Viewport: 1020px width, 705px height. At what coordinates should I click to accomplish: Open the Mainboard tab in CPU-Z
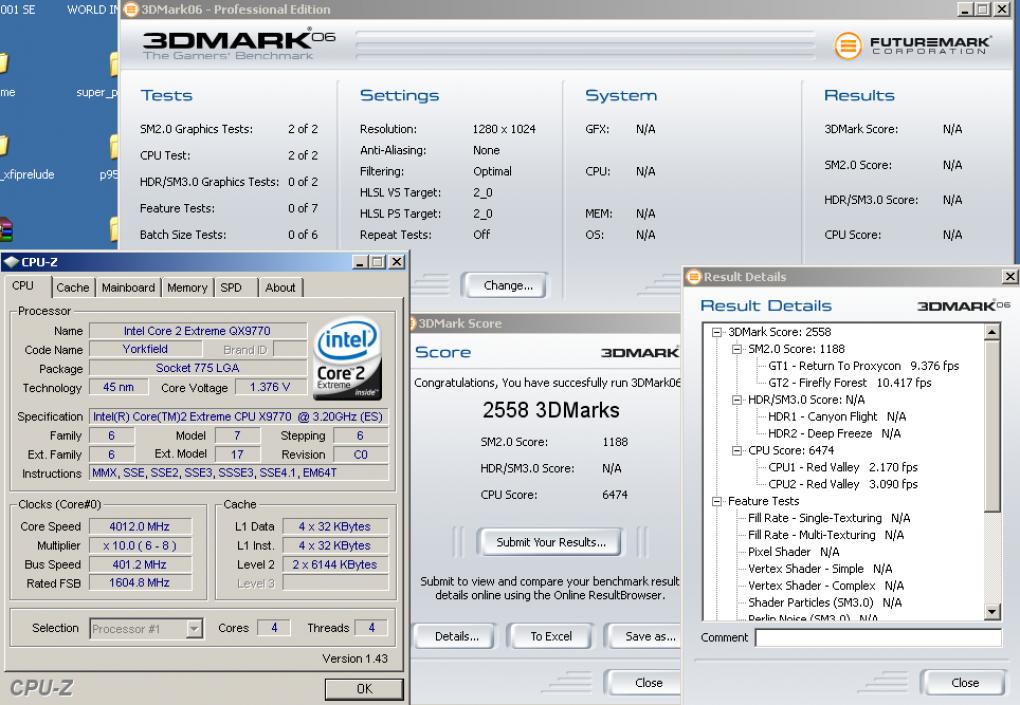tap(128, 287)
